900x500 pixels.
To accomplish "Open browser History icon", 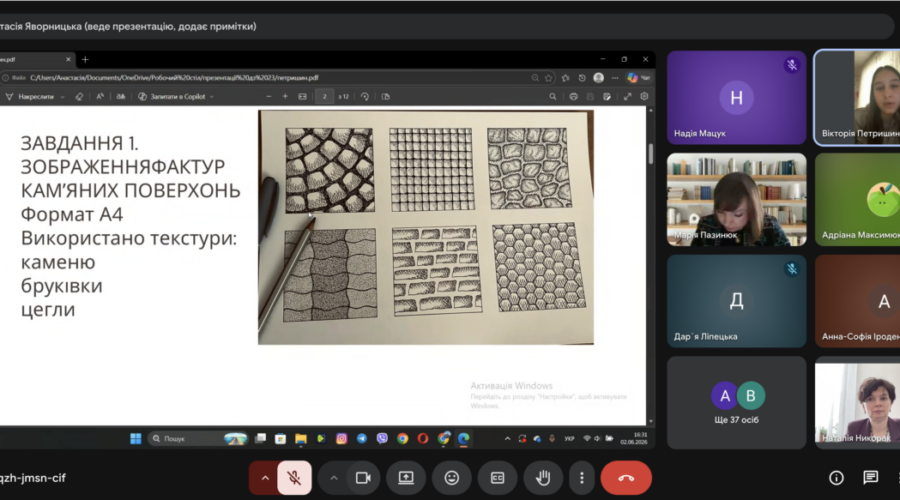I will pos(582,77).
